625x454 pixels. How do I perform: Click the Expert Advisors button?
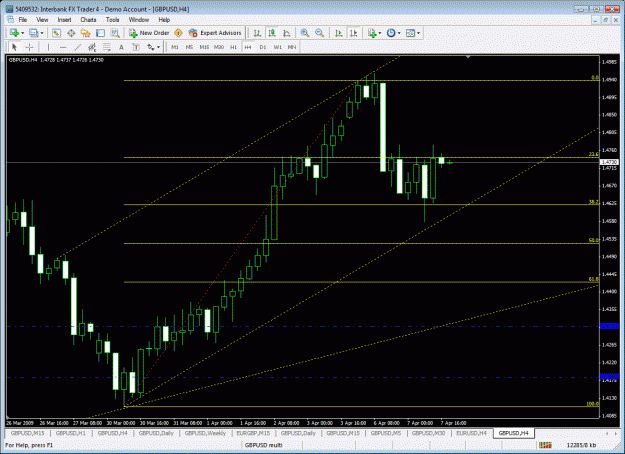[215, 33]
